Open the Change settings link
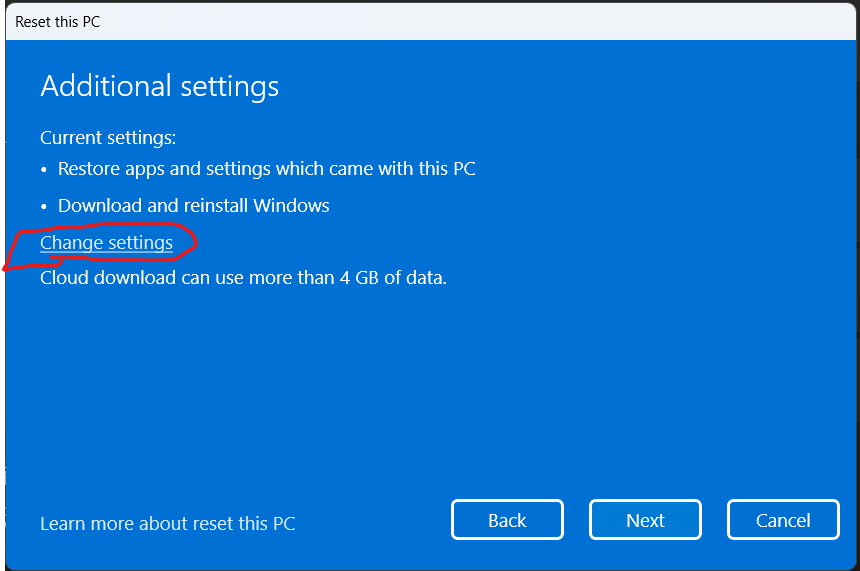This screenshot has height=571, width=860. pos(106,243)
